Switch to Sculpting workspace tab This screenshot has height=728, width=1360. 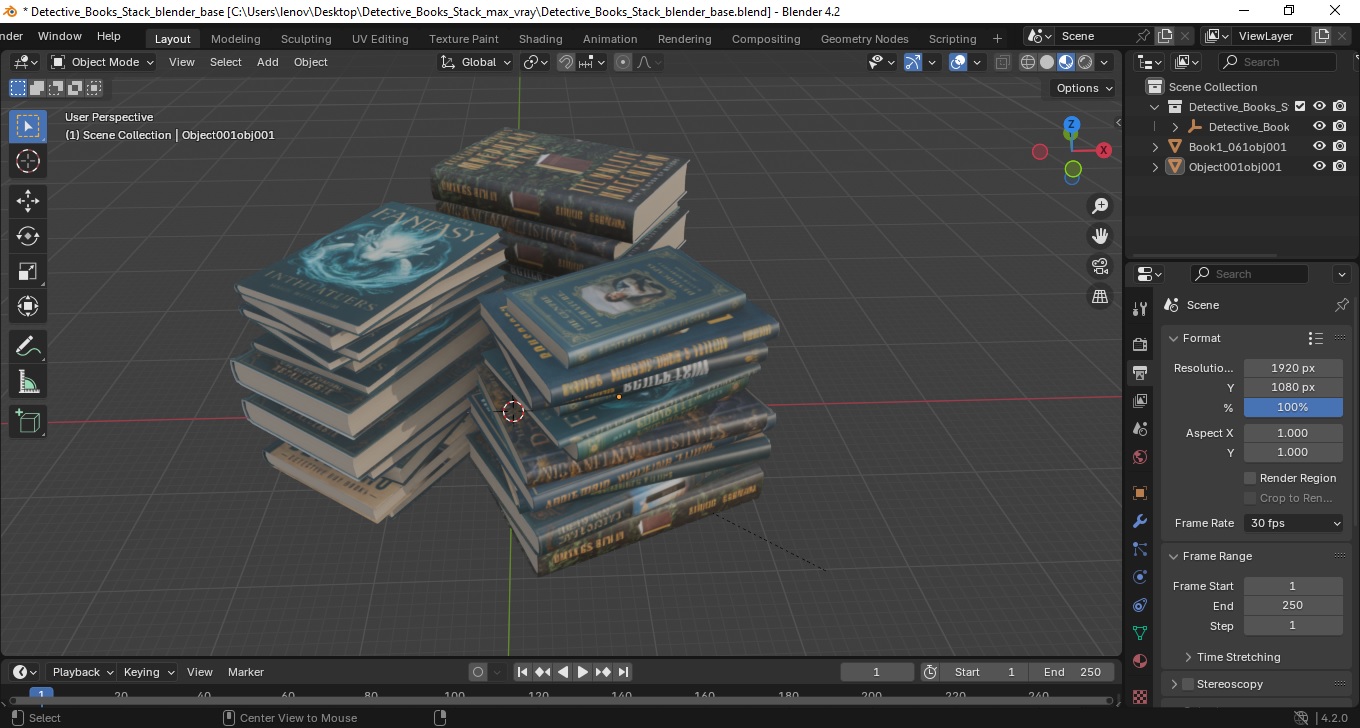click(x=306, y=39)
